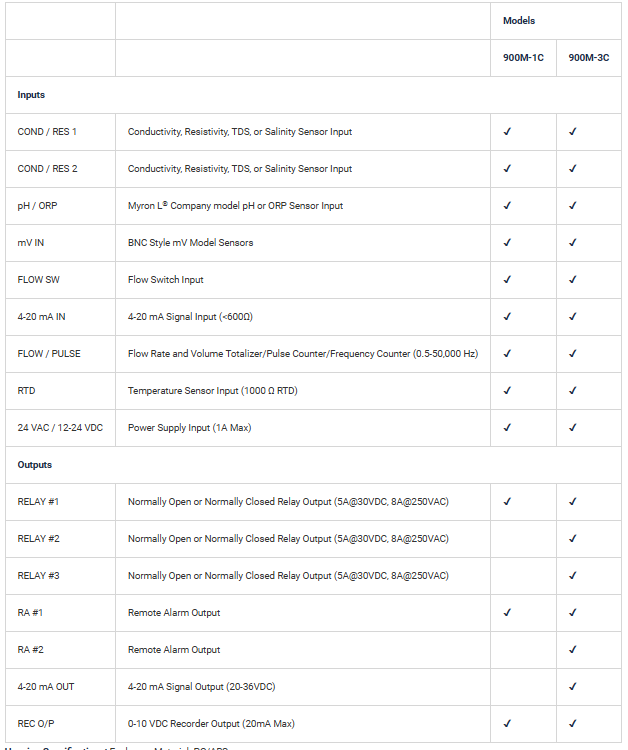Click the Outputs section heading

(35, 465)
